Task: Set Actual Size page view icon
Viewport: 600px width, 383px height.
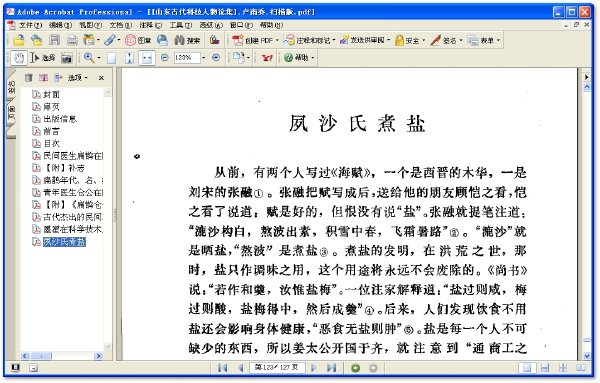Action: click(x=111, y=58)
